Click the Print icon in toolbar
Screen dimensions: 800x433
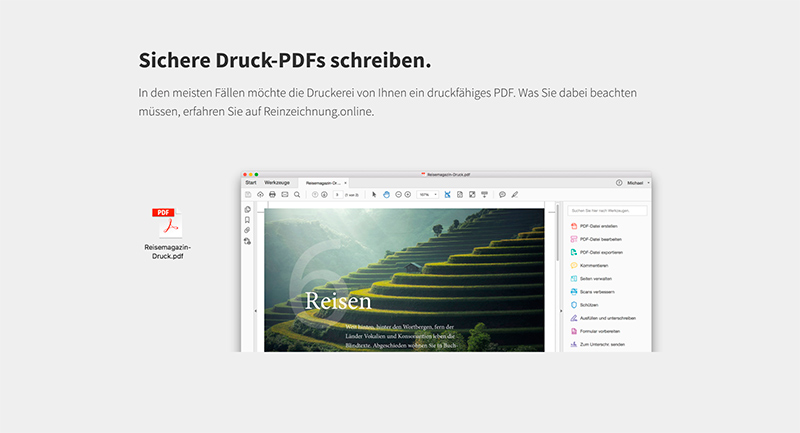[272, 194]
